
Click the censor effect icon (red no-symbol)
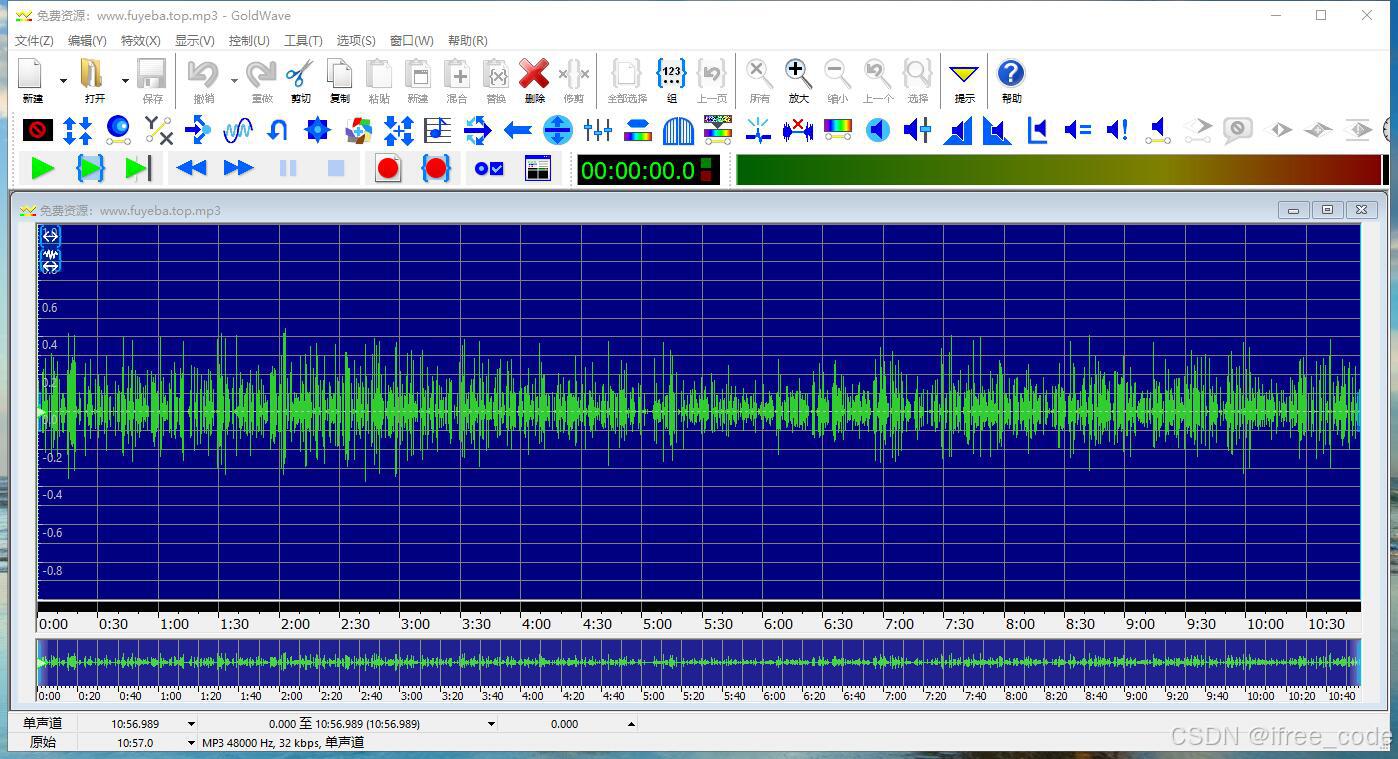pyautogui.click(x=38, y=130)
